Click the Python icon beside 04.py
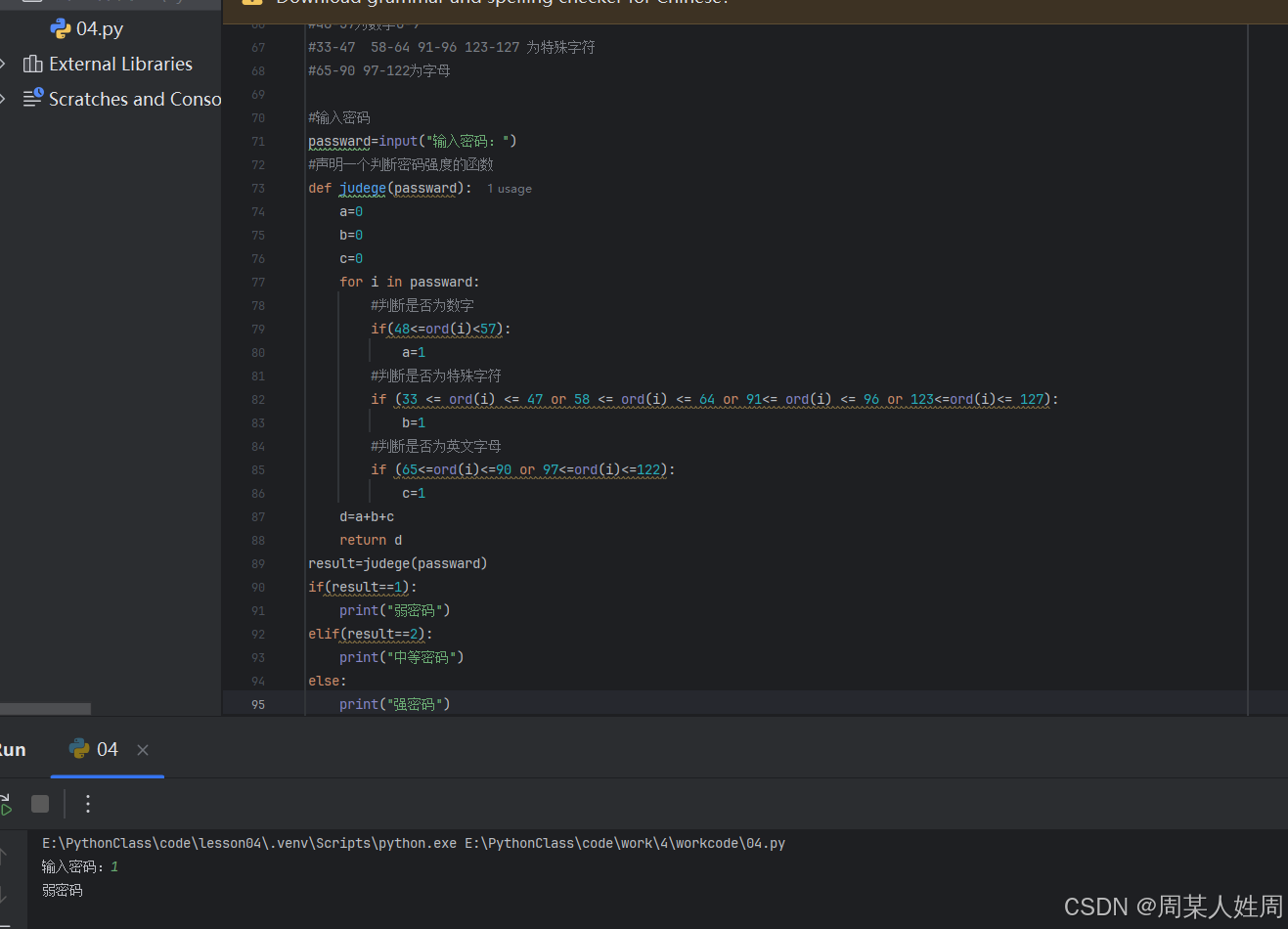This screenshot has height=929, width=1288. tap(61, 29)
